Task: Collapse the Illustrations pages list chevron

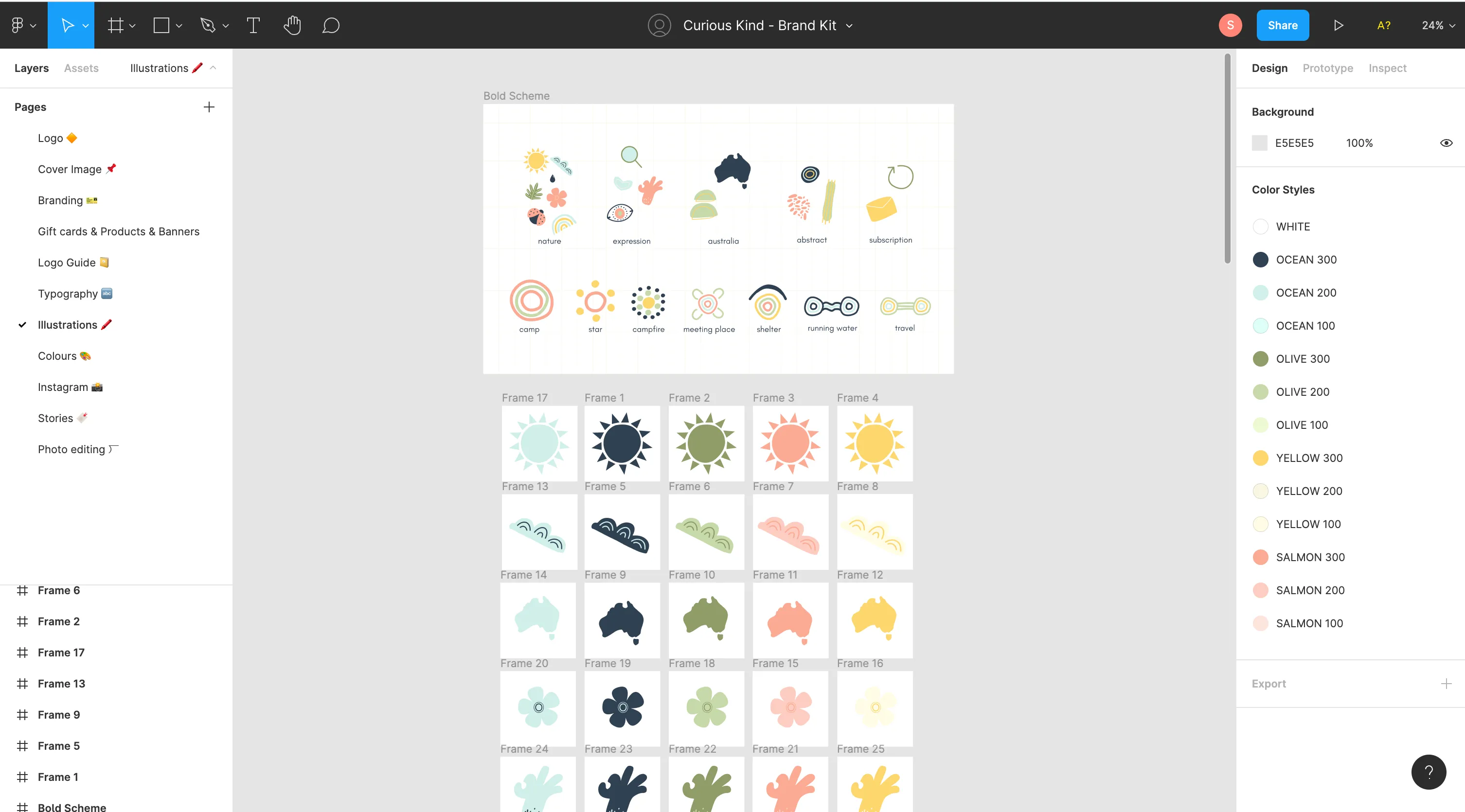Action: (213, 68)
